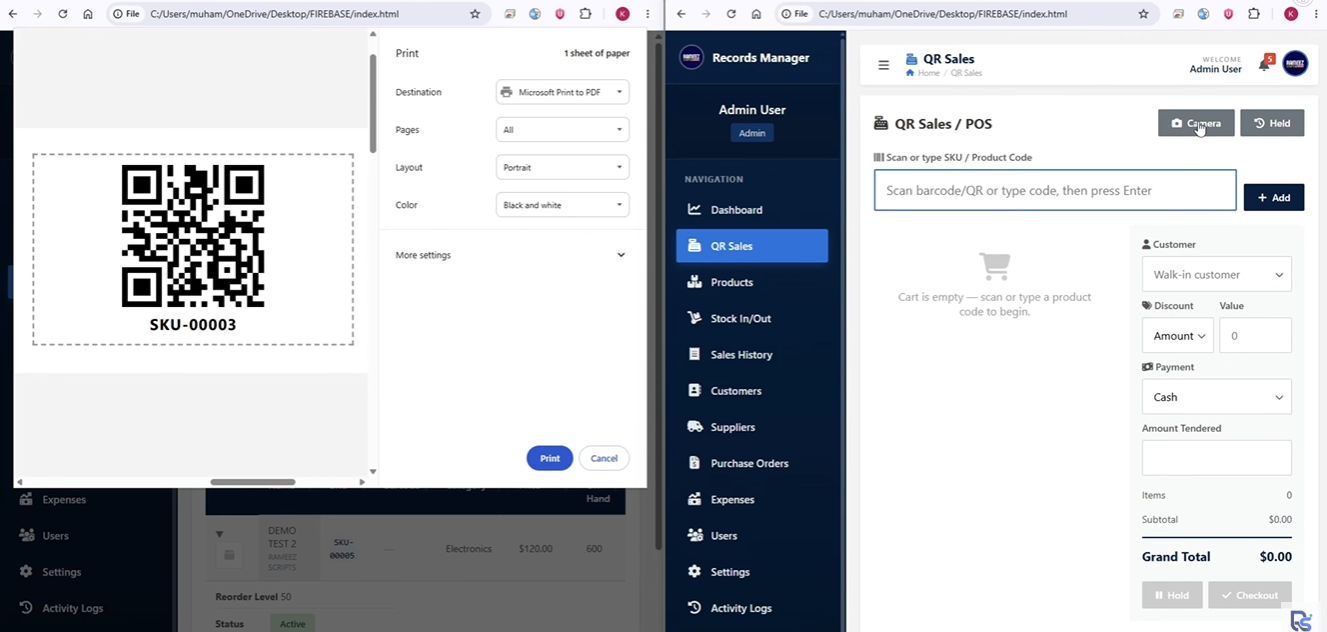Click the Amount Tendered field

pyautogui.click(x=1216, y=458)
